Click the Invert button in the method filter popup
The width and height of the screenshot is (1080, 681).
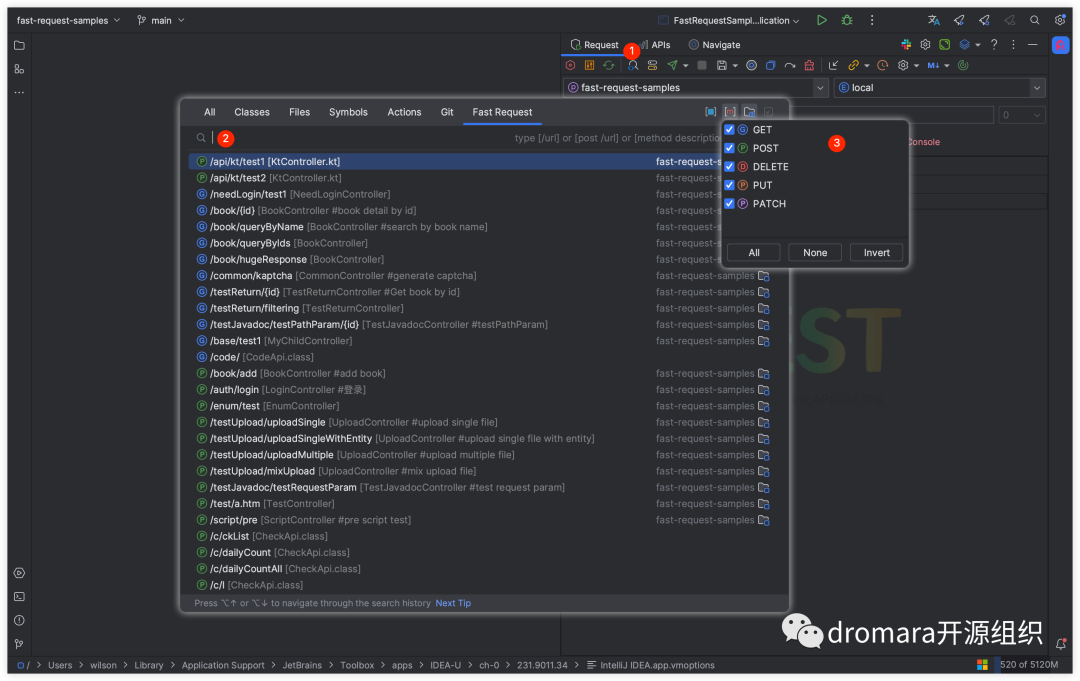point(877,253)
